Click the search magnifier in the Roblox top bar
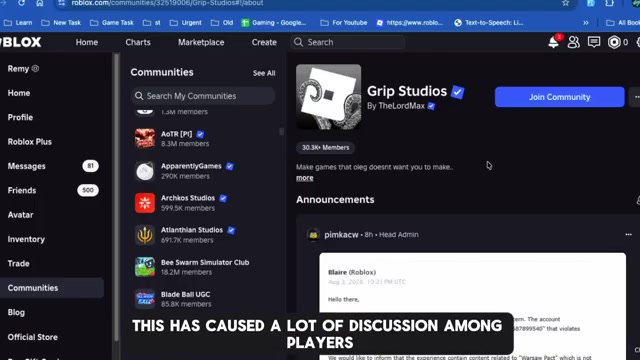The width and height of the screenshot is (640, 360). click(x=299, y=42)
